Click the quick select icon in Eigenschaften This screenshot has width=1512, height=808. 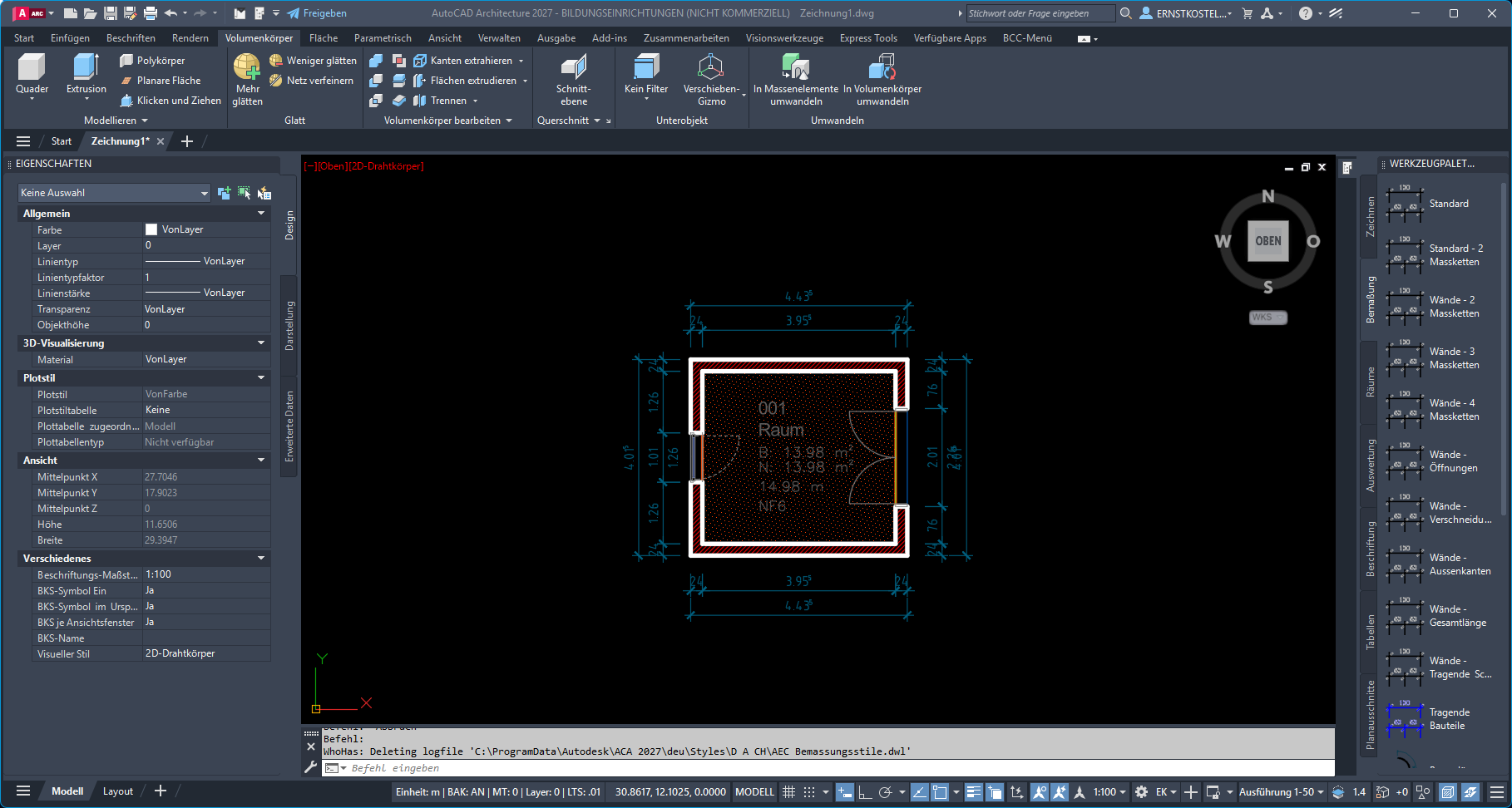click(x=264, y=193)
